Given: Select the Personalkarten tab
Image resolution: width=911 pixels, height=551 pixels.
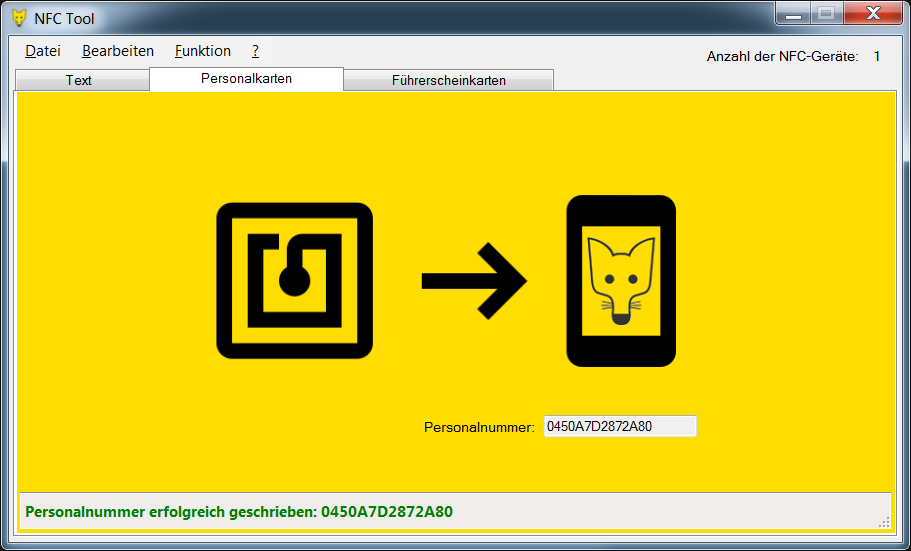Looking at the screenshot, I should tap(246, 78).
